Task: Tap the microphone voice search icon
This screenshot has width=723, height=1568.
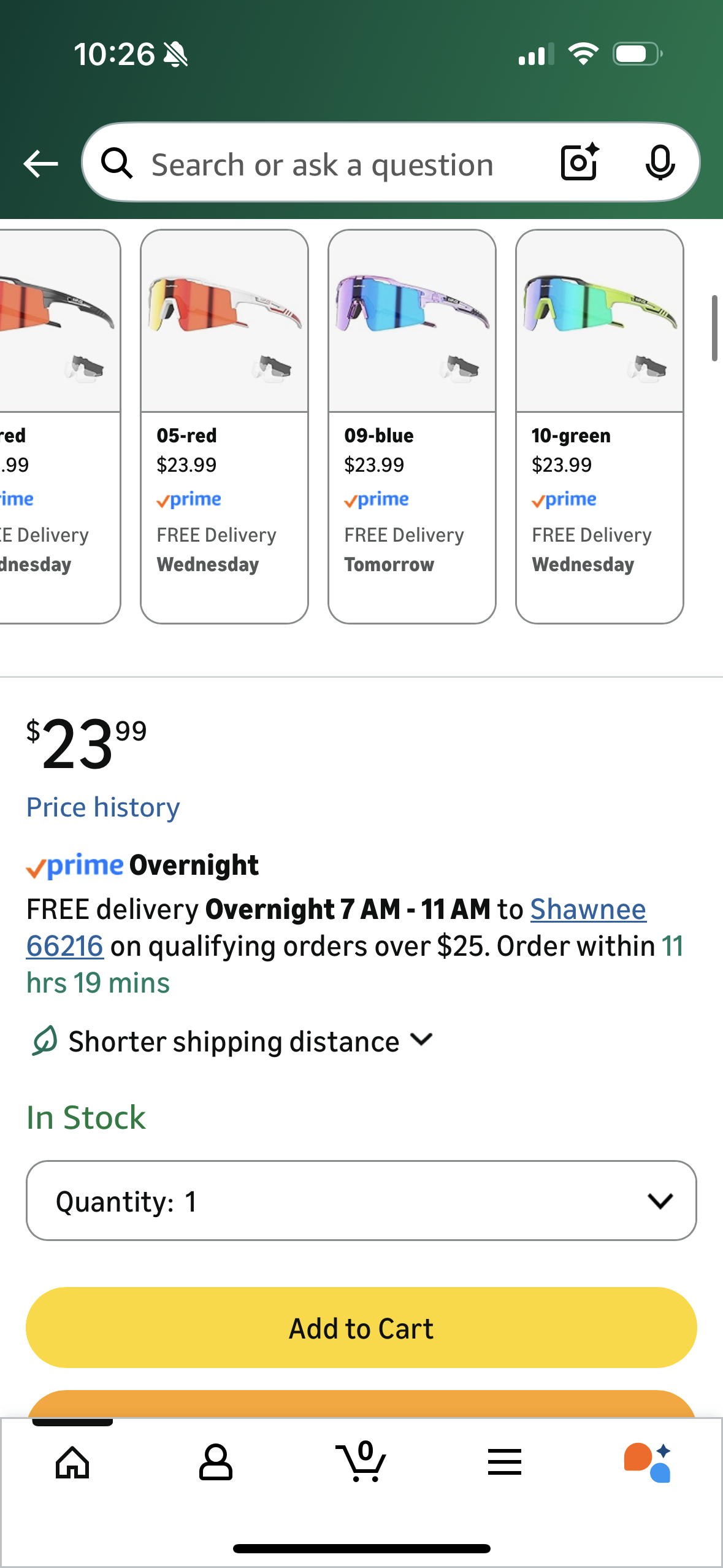Action: point(660,163)
